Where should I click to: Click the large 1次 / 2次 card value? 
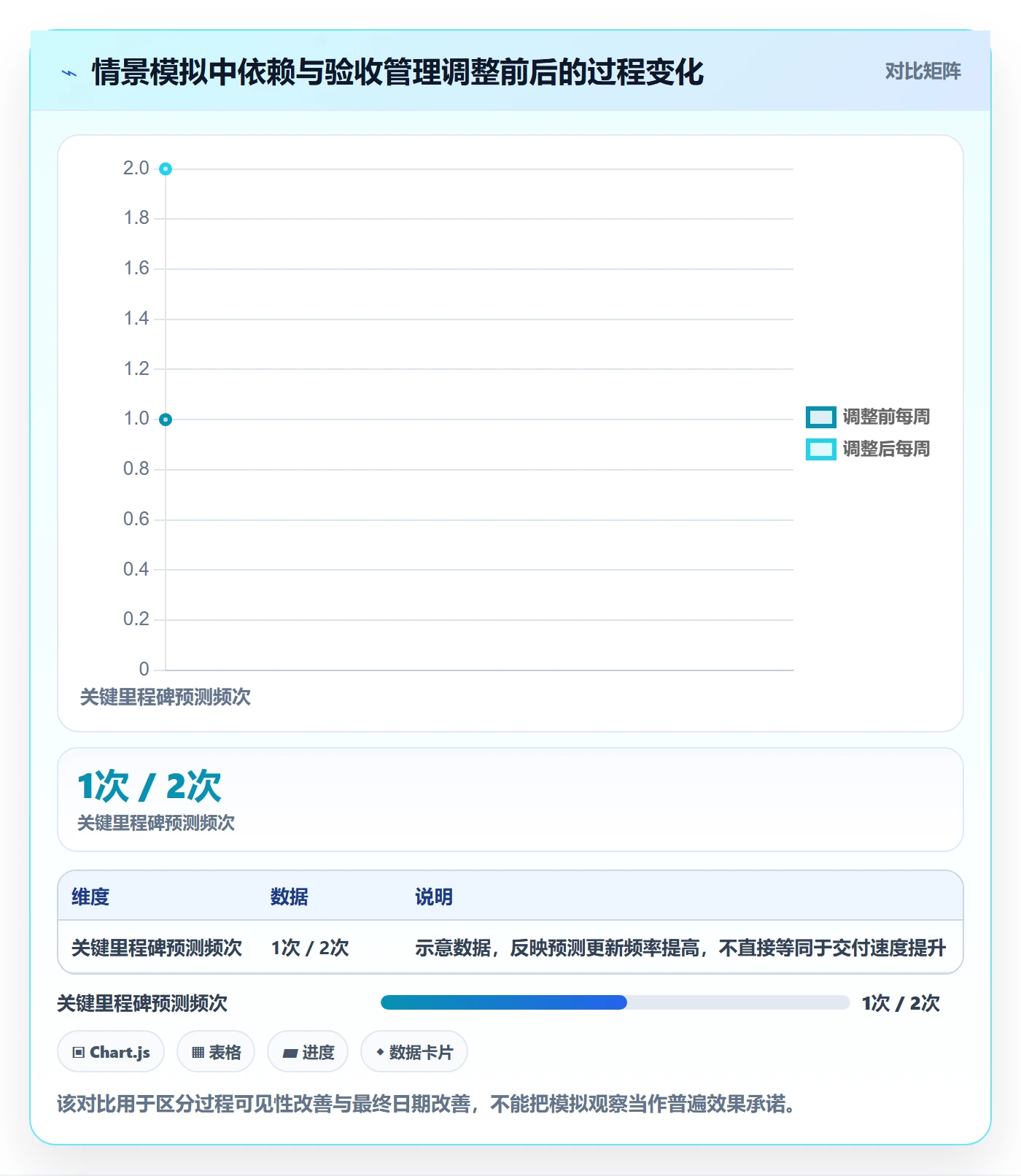(x=150, y=786)
